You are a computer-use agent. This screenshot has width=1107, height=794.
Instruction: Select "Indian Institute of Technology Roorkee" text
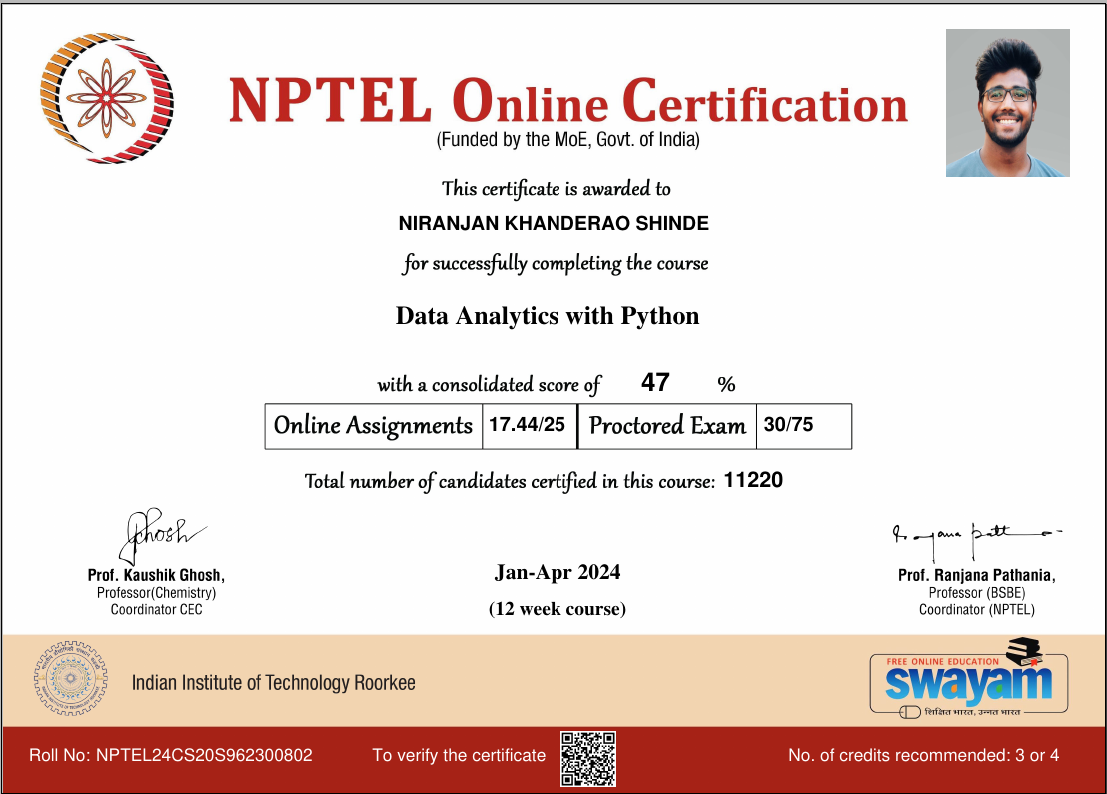(x=274, y=683)
